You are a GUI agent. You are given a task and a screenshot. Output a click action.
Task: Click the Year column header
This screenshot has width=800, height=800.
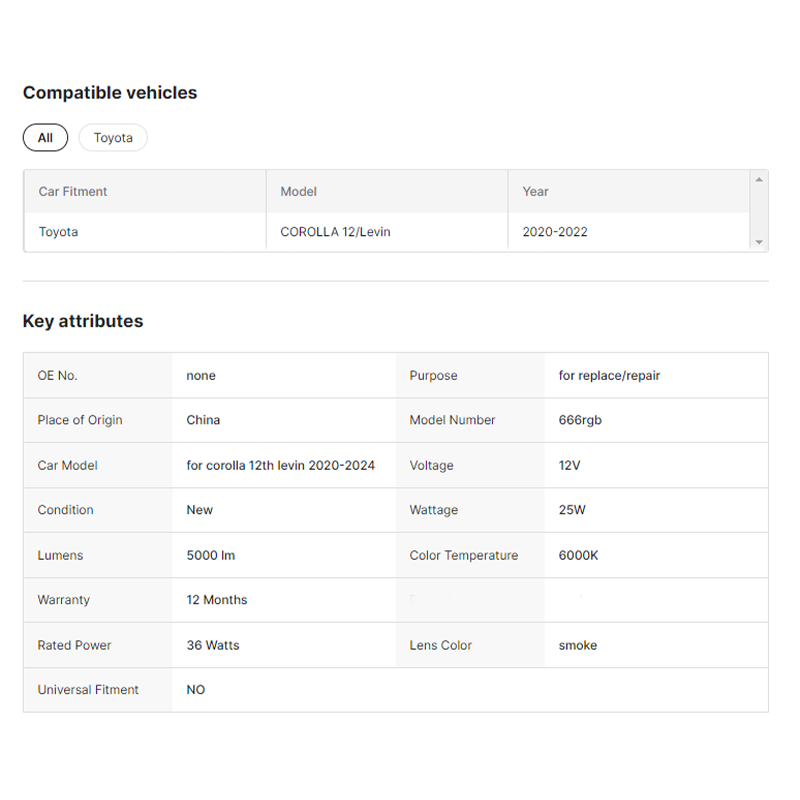pyautogui.click(x=535, y=191)
